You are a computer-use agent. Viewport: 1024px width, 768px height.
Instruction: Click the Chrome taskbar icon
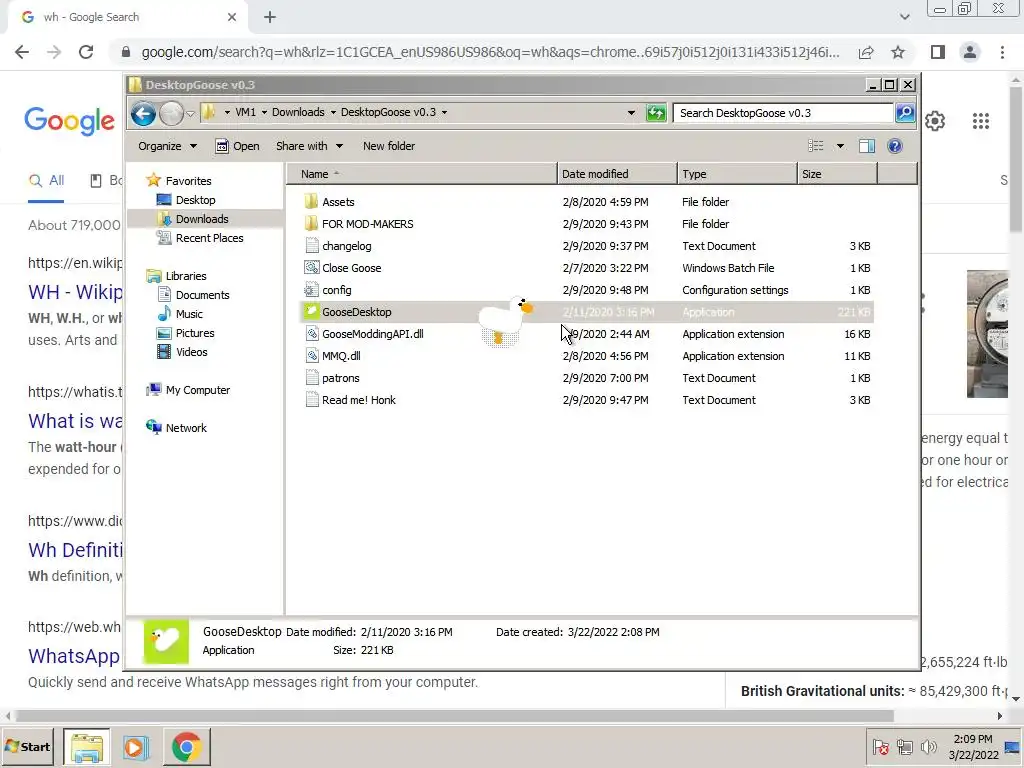click(187, 747)
